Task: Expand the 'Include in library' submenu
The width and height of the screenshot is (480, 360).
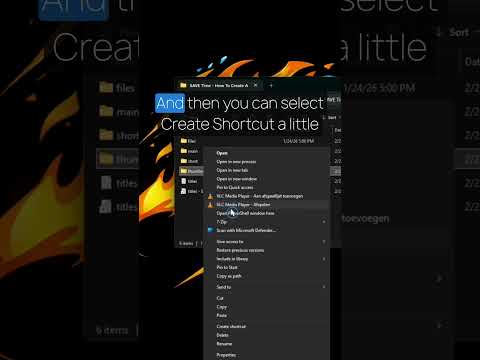Action: point(267,259)
